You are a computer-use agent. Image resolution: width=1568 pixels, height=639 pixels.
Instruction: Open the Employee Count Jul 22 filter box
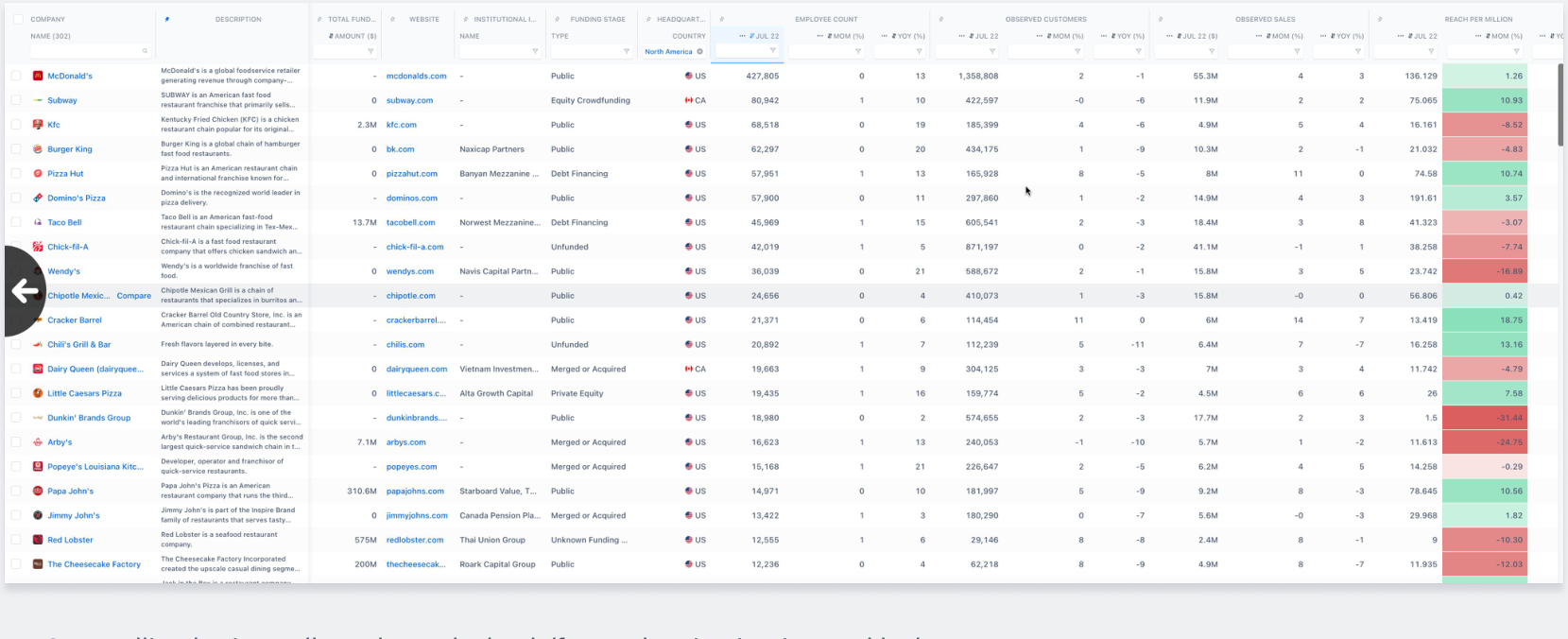tap(747, 51)
